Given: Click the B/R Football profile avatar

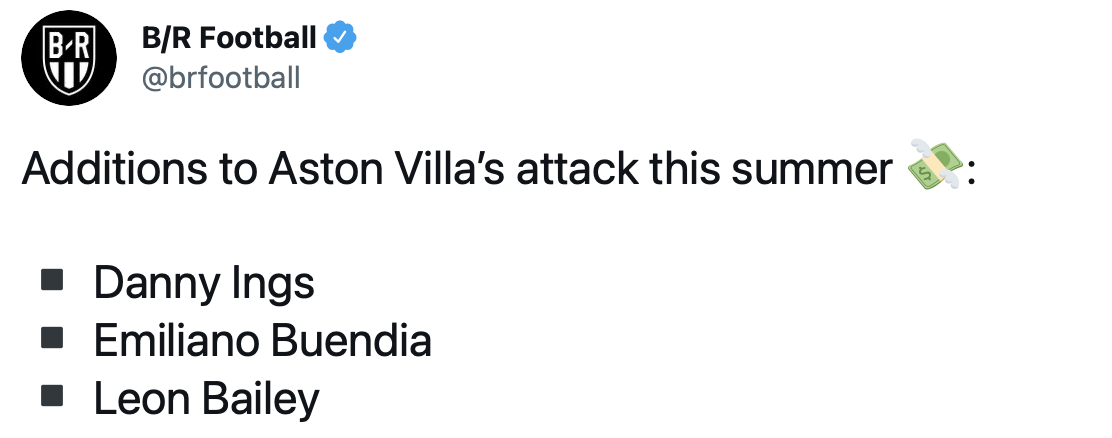Looking at the screenshot, I should tap(63, 62).
